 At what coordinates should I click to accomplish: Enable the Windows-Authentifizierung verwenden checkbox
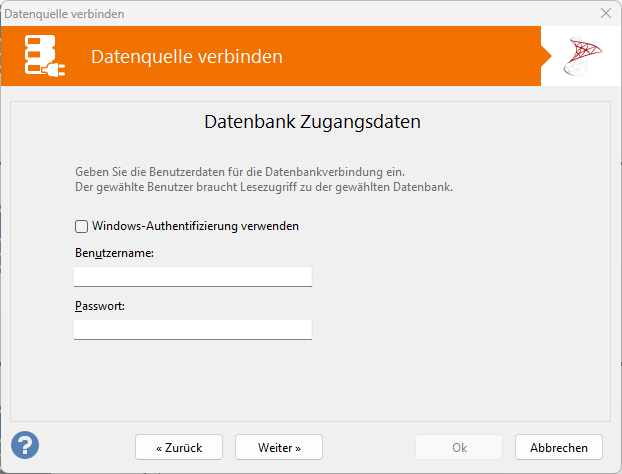(81, 226)
